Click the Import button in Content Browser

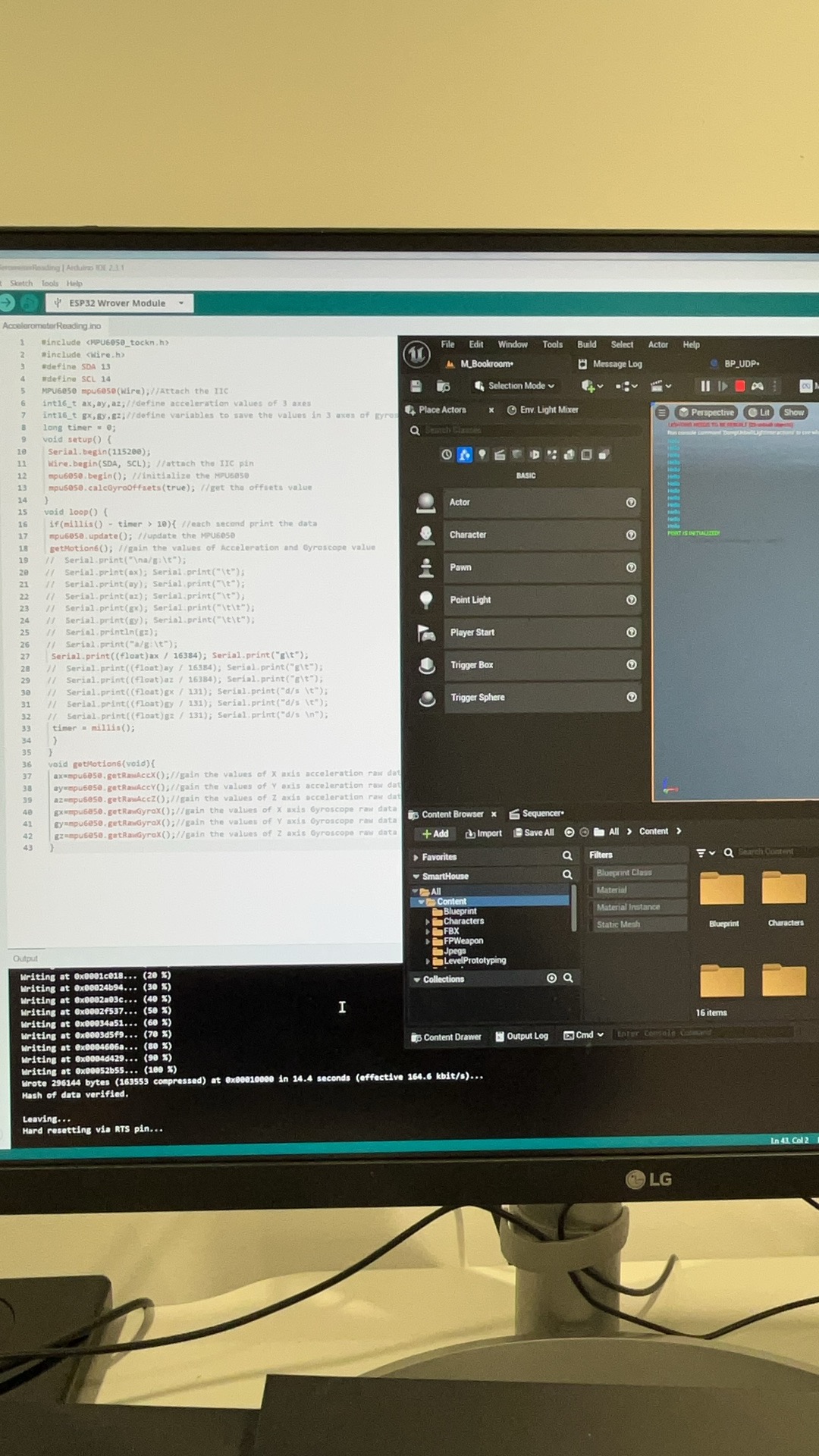coord(484,833)
